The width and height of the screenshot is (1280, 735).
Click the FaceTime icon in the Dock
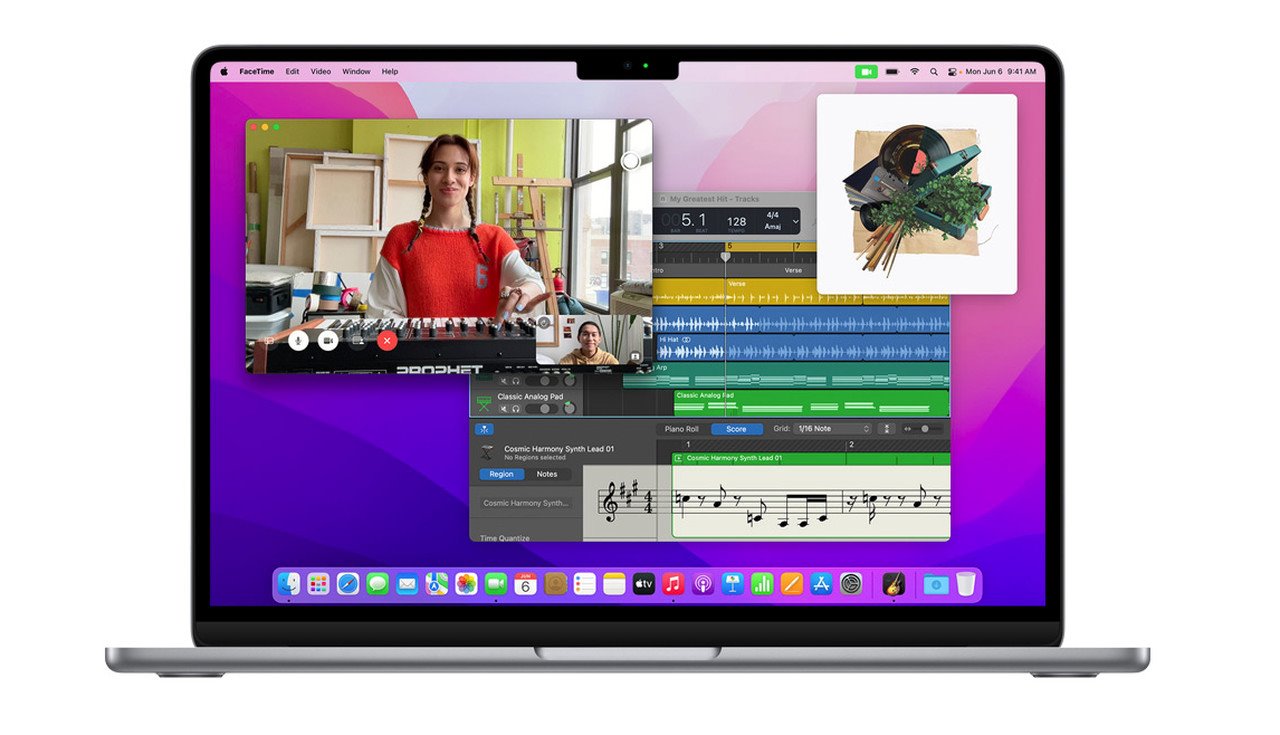496,584
